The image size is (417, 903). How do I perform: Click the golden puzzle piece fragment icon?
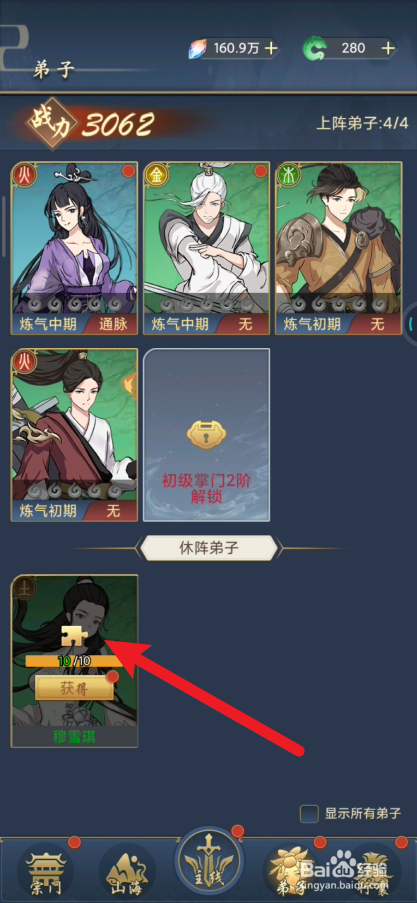(74, 636)
